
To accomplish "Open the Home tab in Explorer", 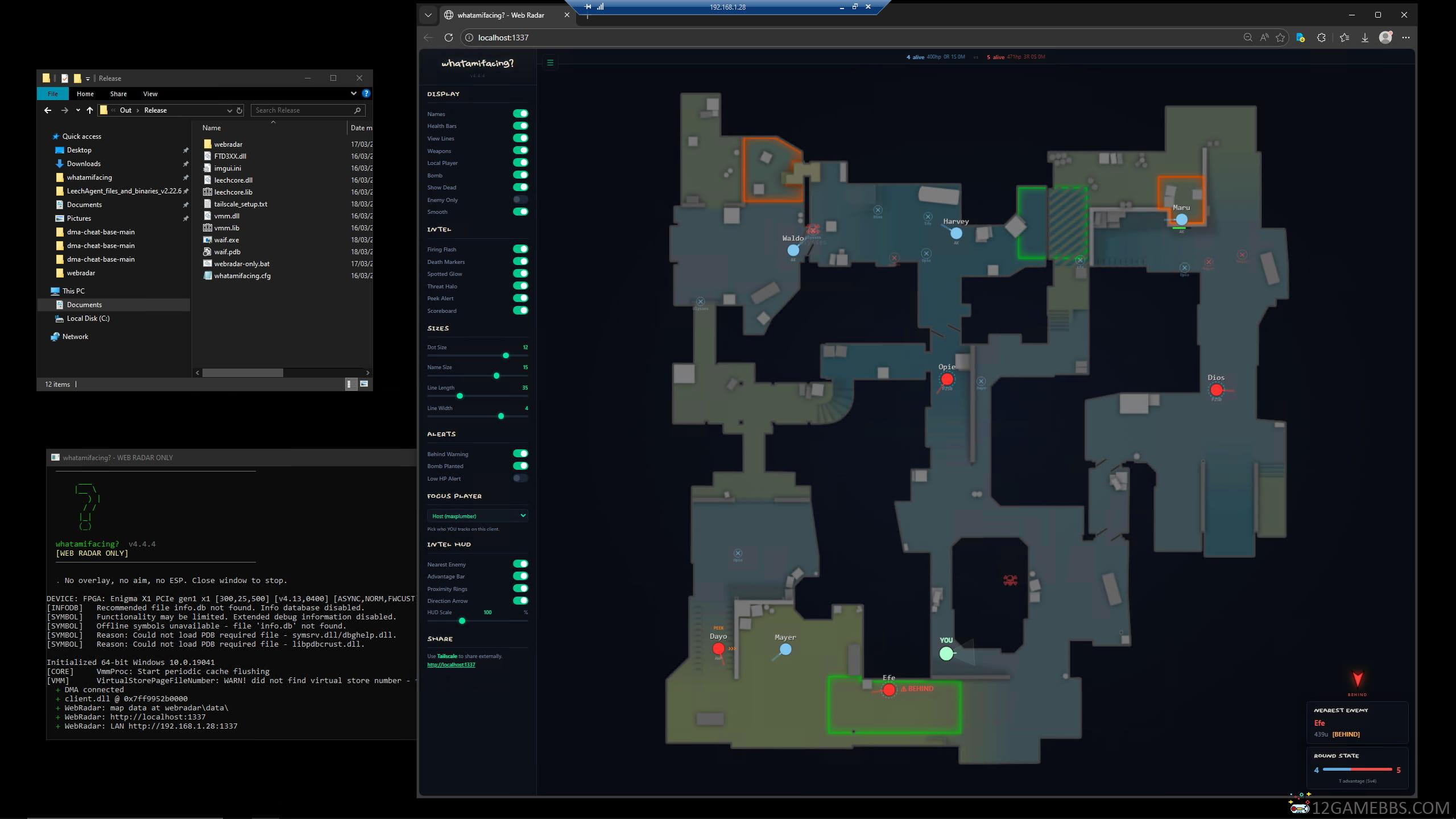I will 85,94.
